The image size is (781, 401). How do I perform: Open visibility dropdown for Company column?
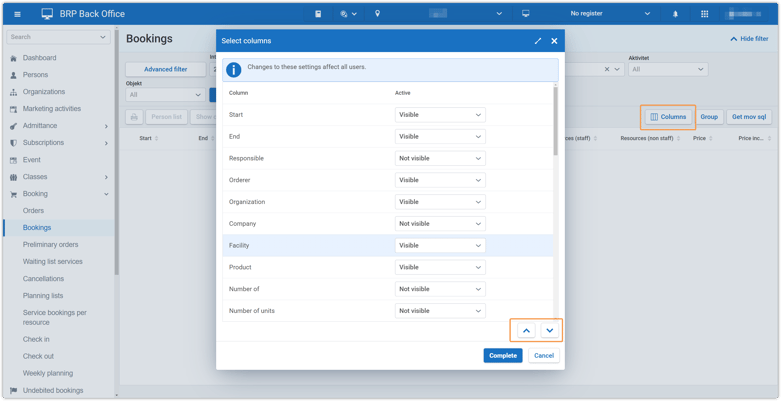coord(440,224)
